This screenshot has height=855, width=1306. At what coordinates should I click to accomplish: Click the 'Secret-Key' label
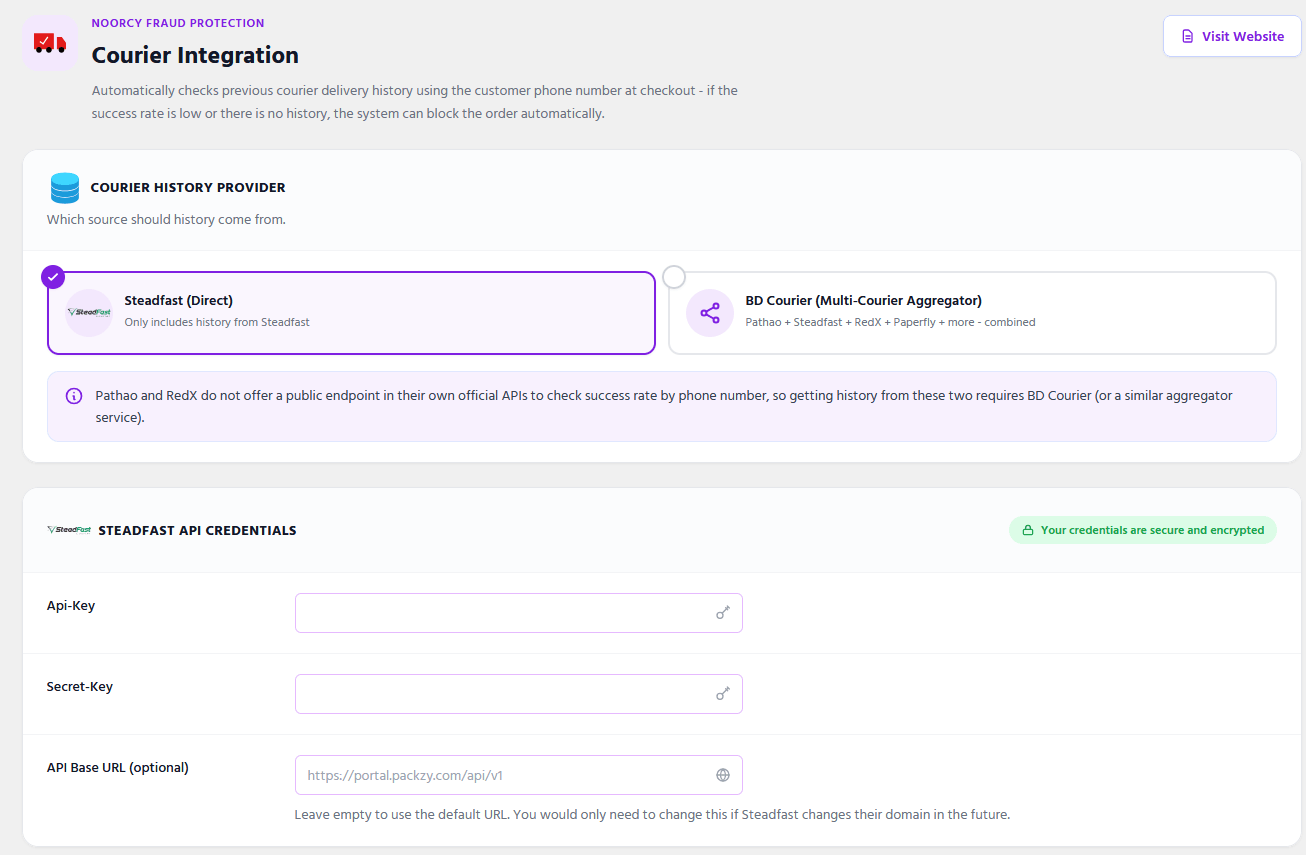tap(80, 686)
